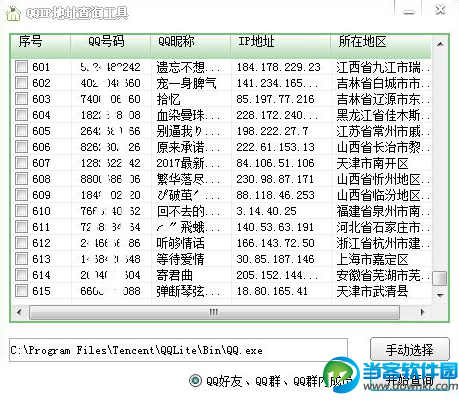Mark the checkbox for row 608
The height and width of the screenshot is (400, 459).
click(x=21, y=179)
